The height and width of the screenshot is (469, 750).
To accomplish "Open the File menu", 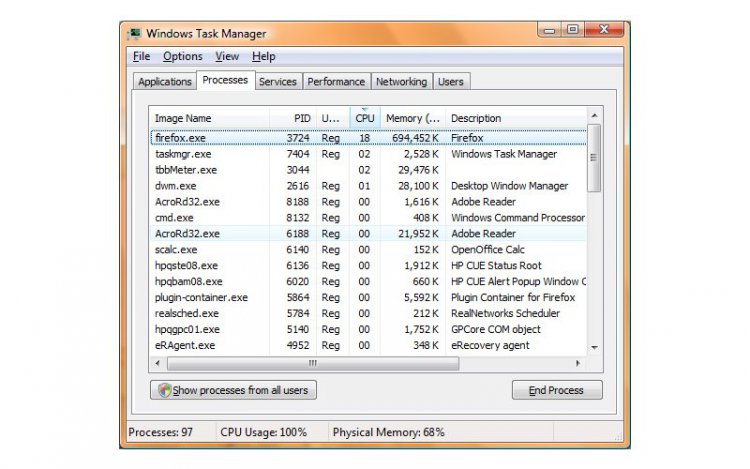I will (141, 57).
